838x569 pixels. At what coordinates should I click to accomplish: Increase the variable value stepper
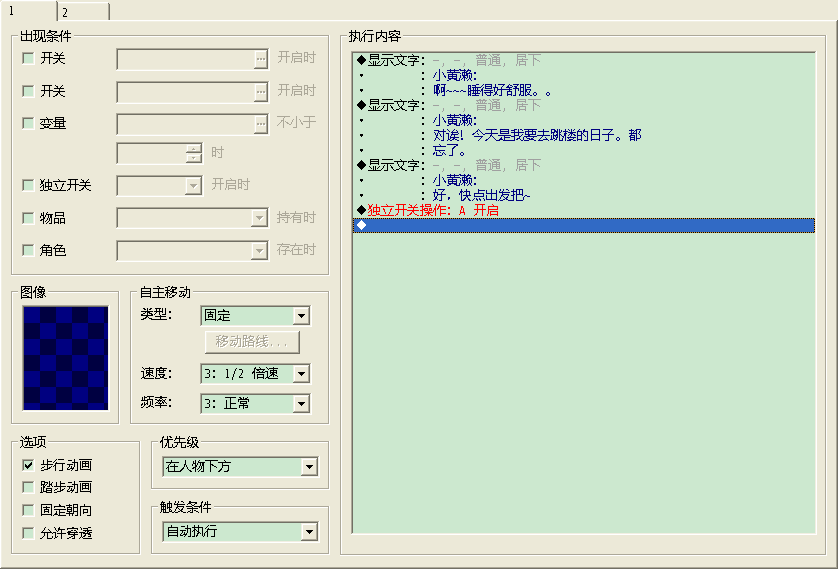193,149
